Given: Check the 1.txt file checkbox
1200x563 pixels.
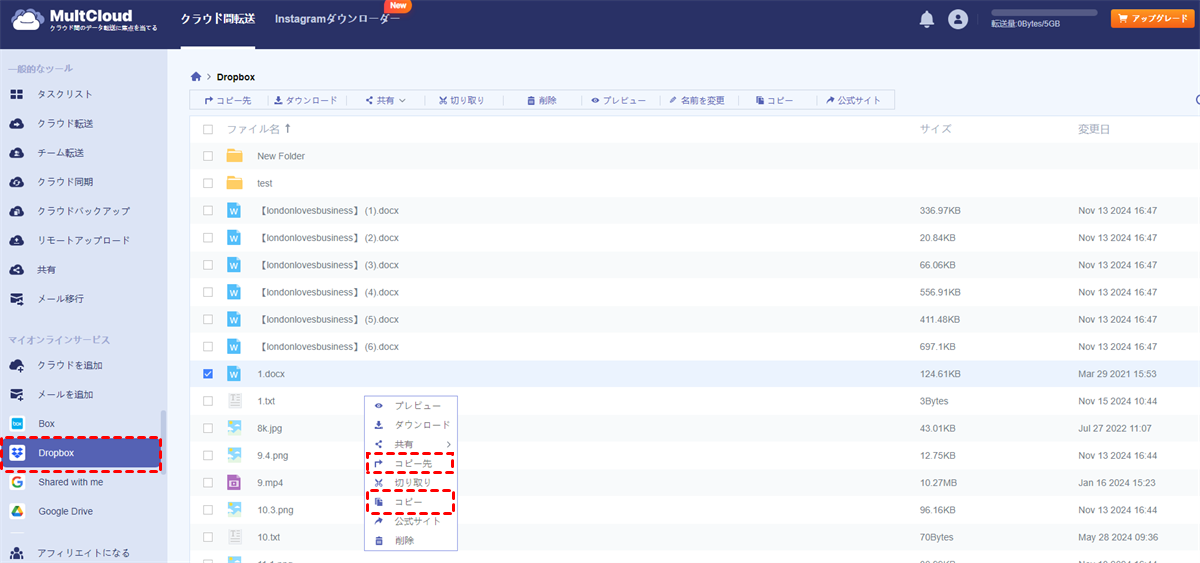Looking at the screenshot, I should point(208,401).
